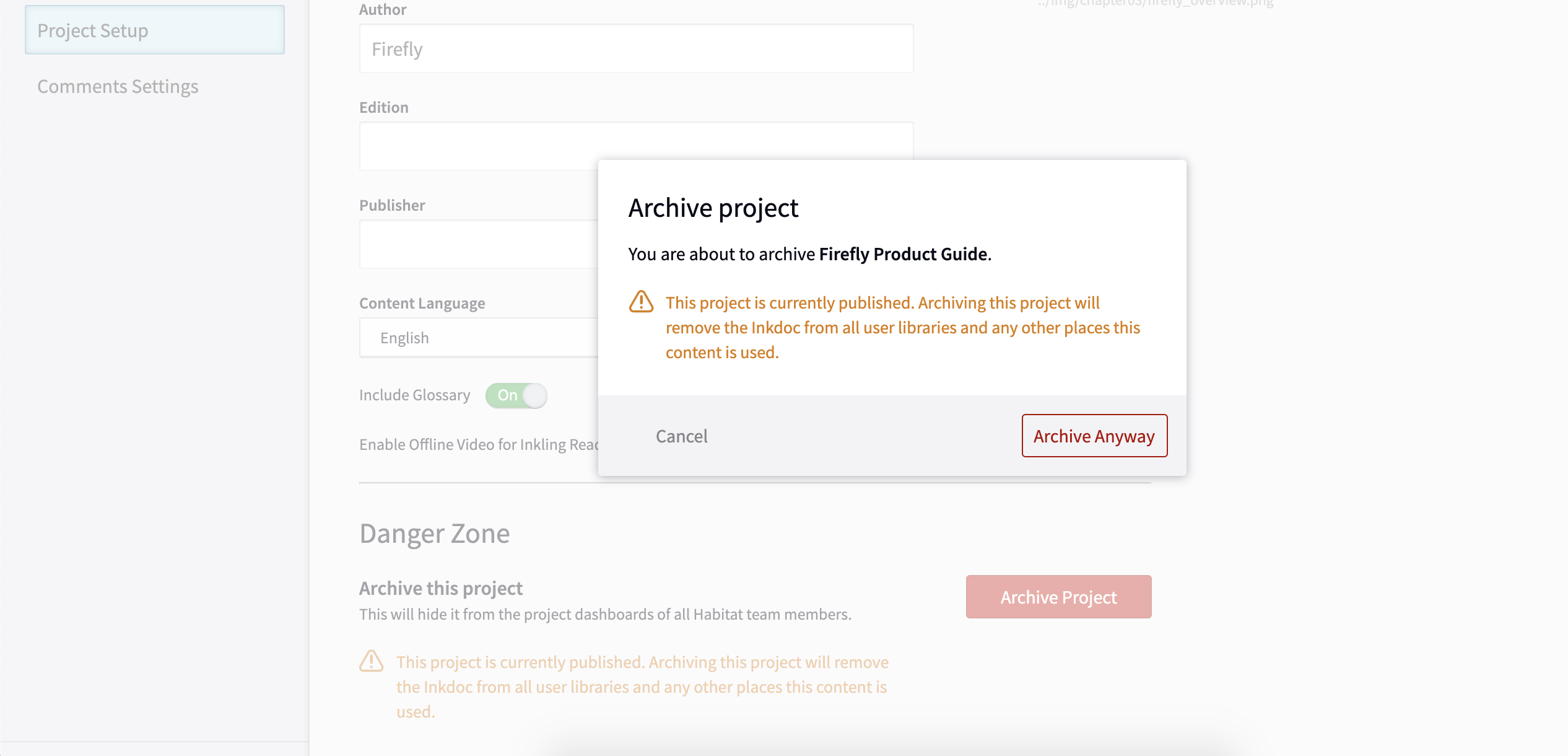Click the Edition field label

(383, 107)
